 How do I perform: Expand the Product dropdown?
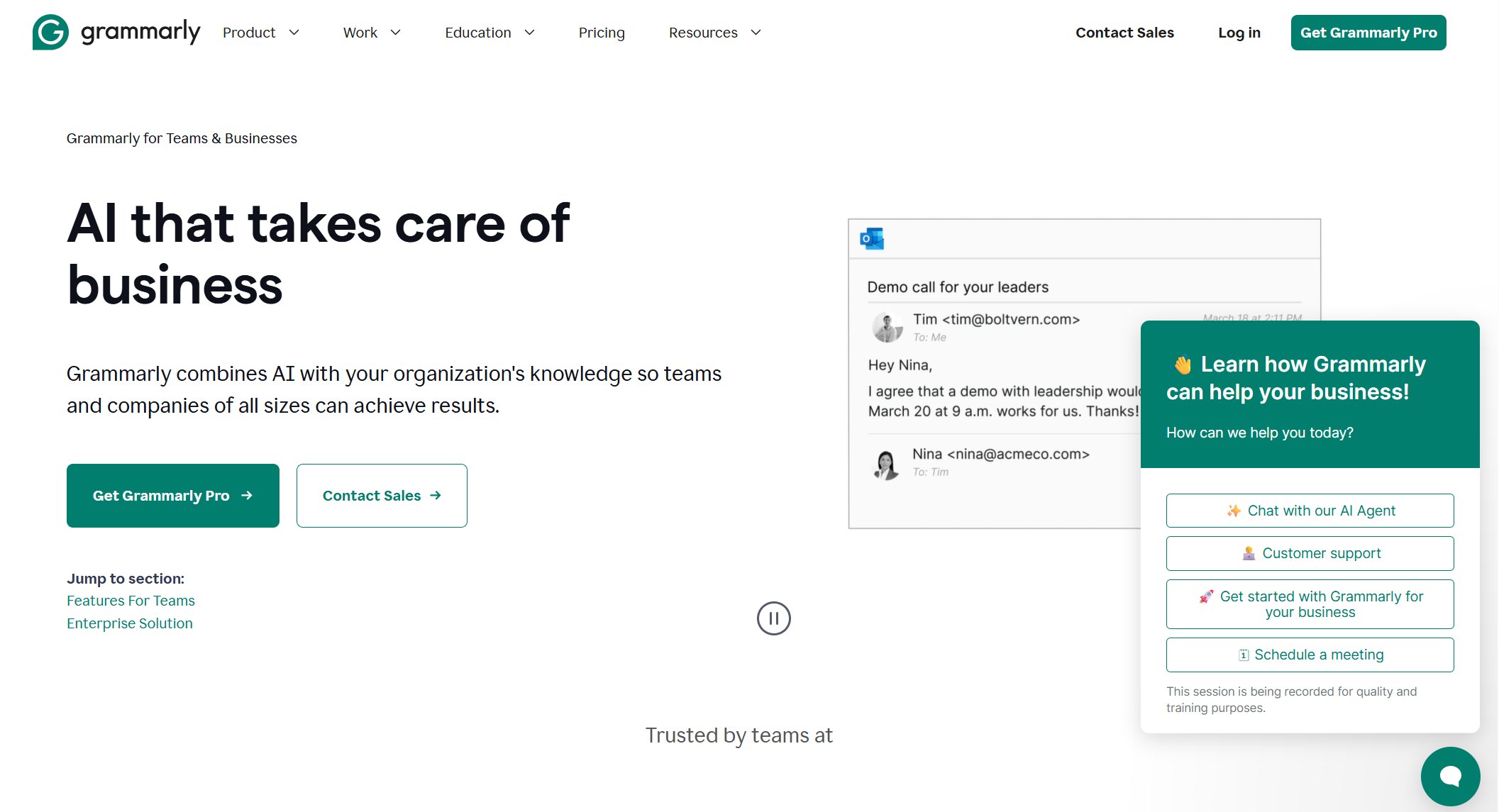click(x=260, y=32)
